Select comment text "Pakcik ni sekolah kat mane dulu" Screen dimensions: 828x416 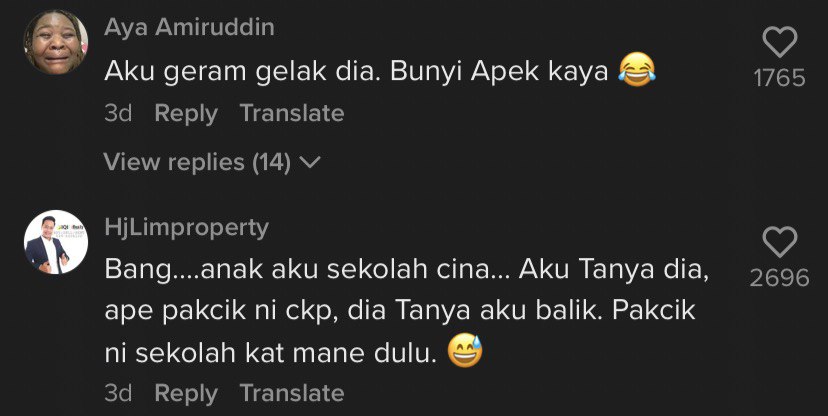point(400,333)
